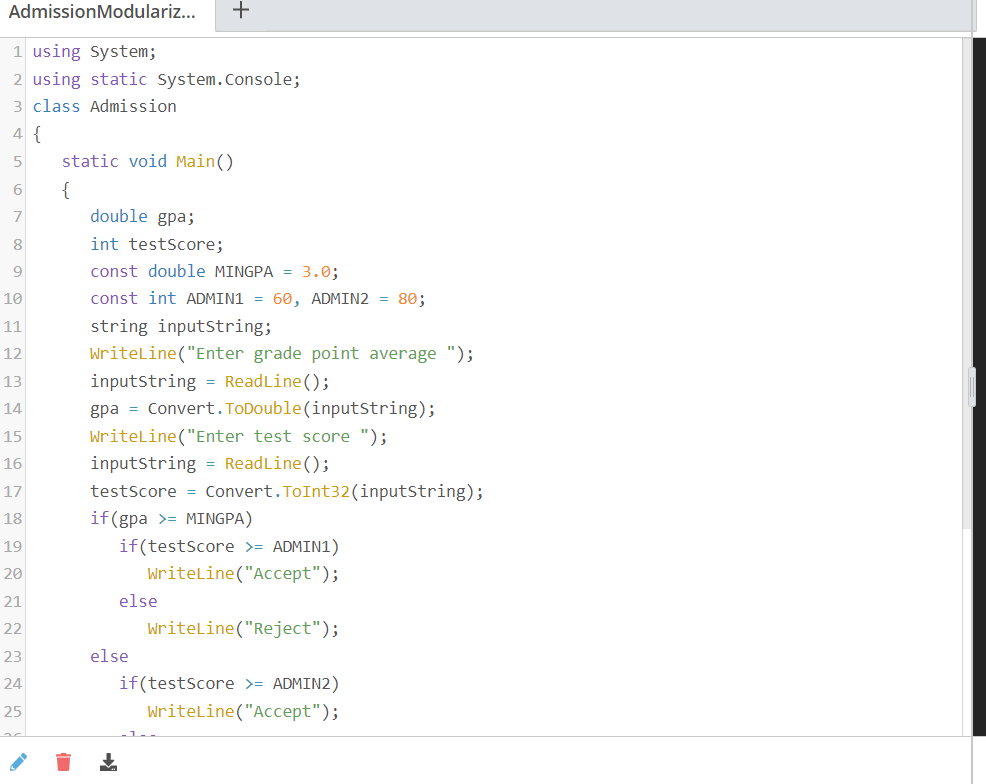The image size is (986, 784).
Task: Open a new tab with the plus button
Action: click(239, 11)
